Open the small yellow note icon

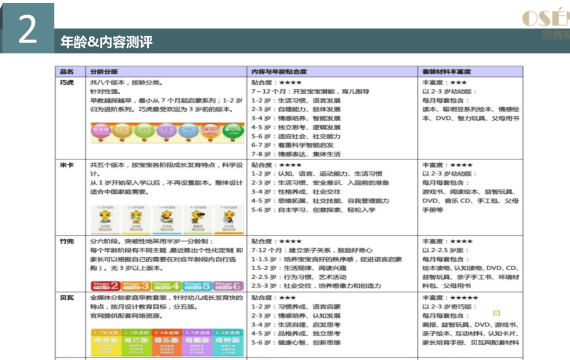[496, 313]
